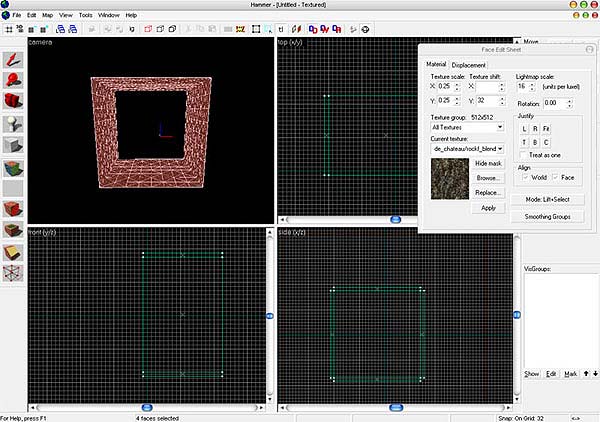Image resolution: width=600 pixels, height=422 pixels.
Task: Enable the Treat as one checkbox
Action: [522, 155]
